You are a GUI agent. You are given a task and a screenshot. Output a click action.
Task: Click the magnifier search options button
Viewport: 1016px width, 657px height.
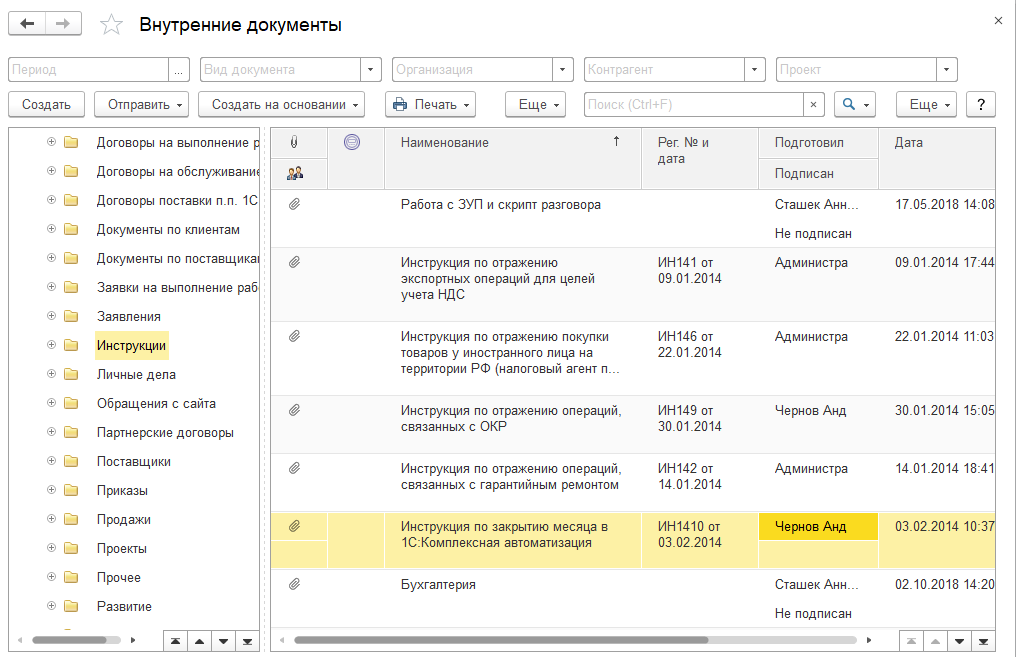pos(855,104)
